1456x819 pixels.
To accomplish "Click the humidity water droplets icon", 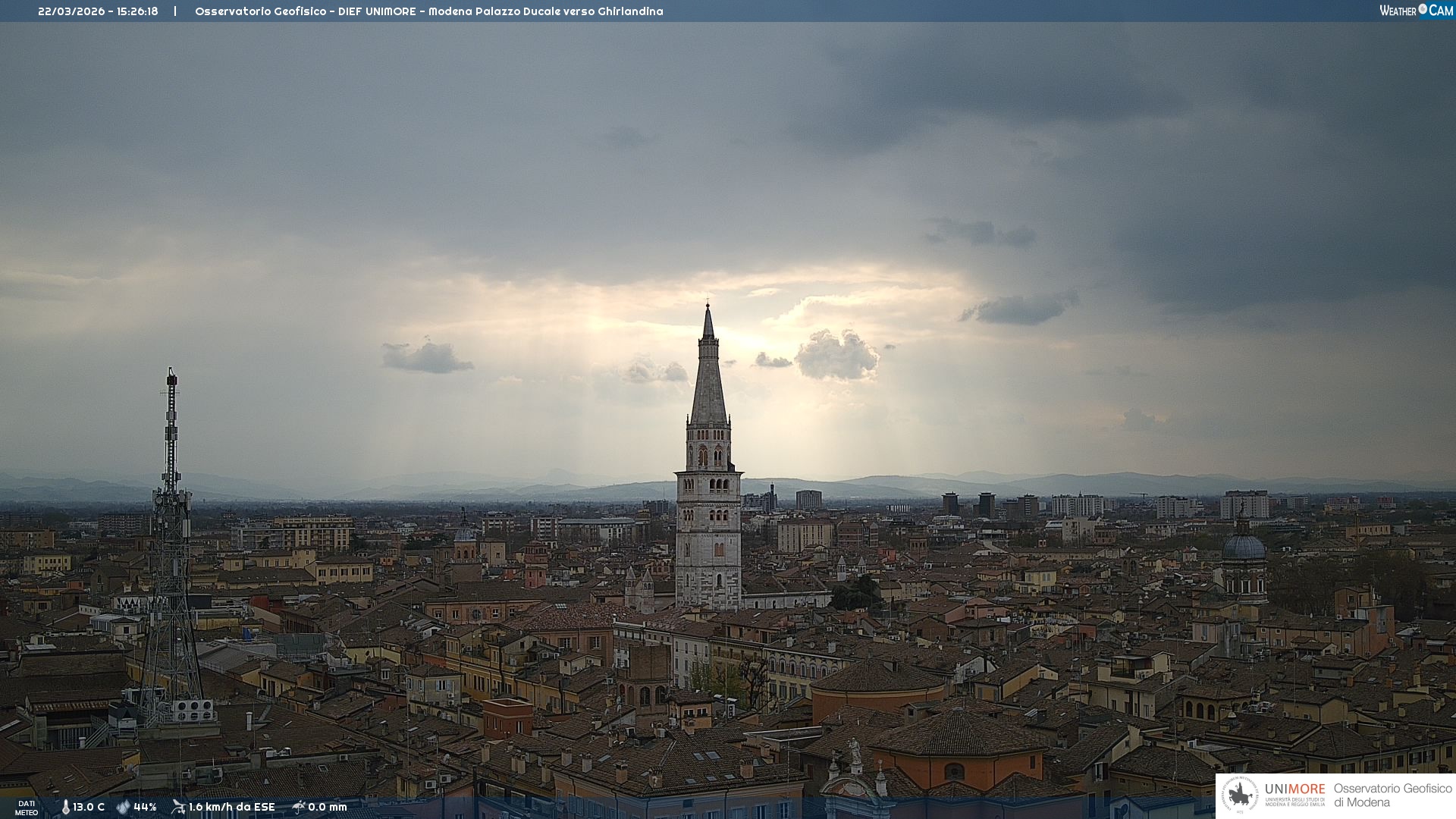I will tap(123, 807).
